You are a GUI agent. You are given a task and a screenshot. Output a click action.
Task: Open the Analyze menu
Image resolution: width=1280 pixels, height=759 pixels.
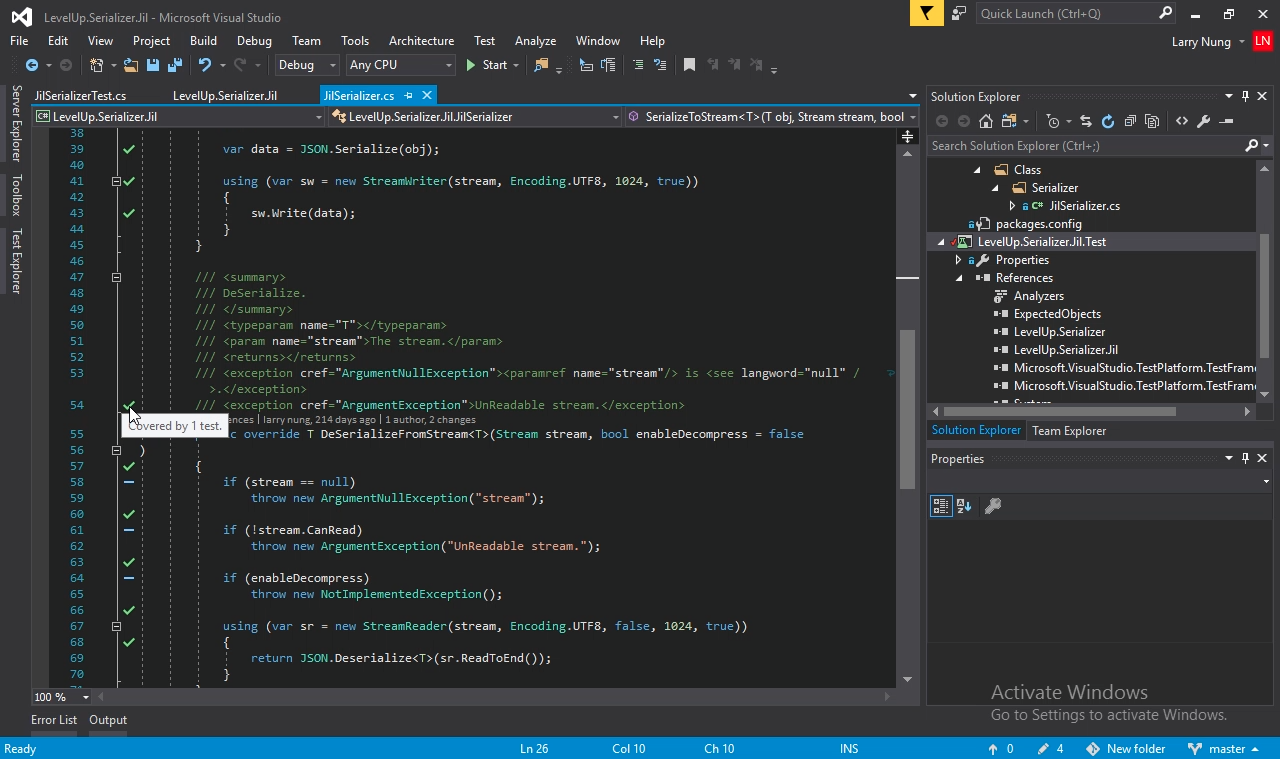coord(535,41)
